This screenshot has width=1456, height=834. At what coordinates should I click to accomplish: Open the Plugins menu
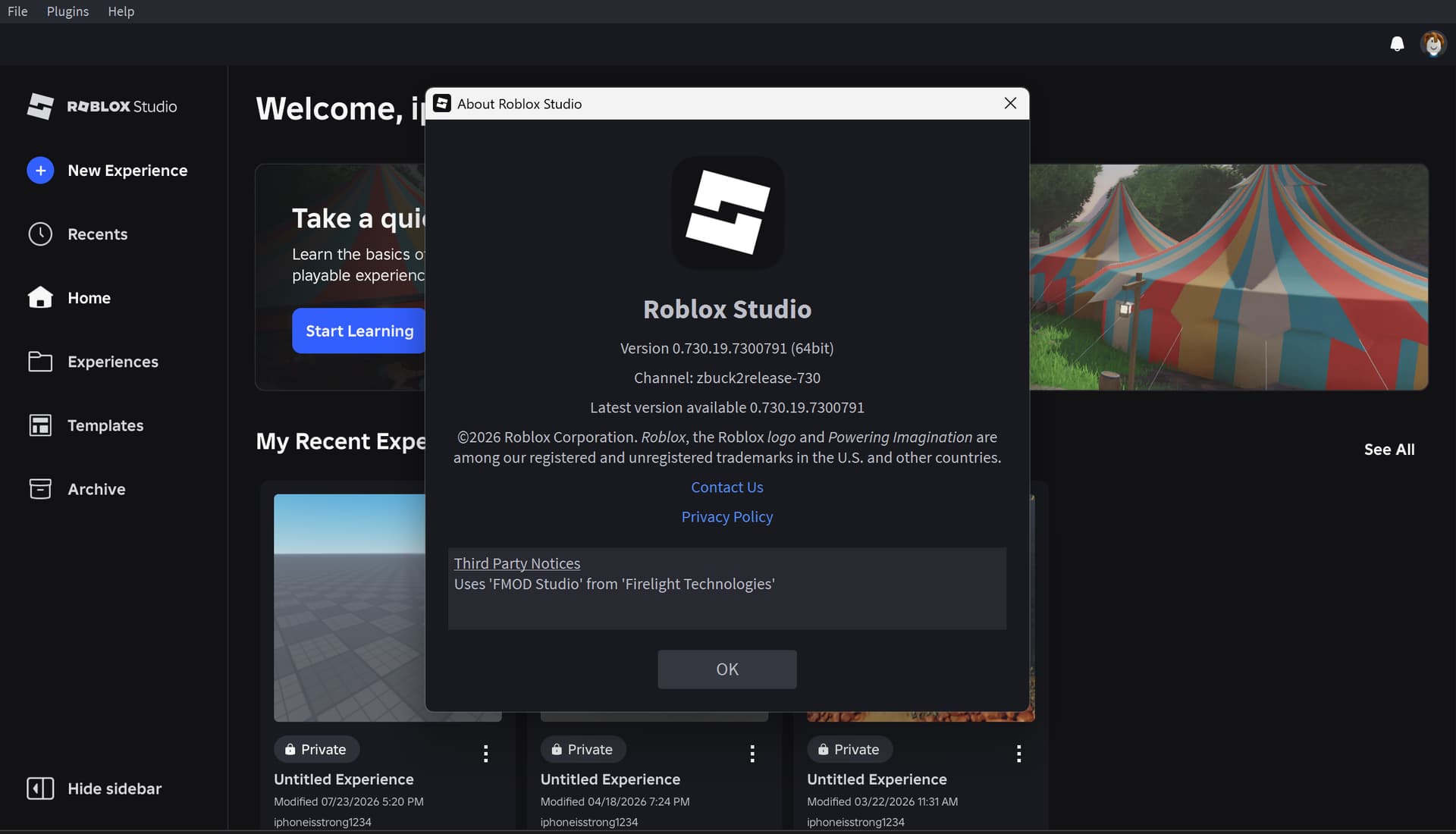point(67,11)
